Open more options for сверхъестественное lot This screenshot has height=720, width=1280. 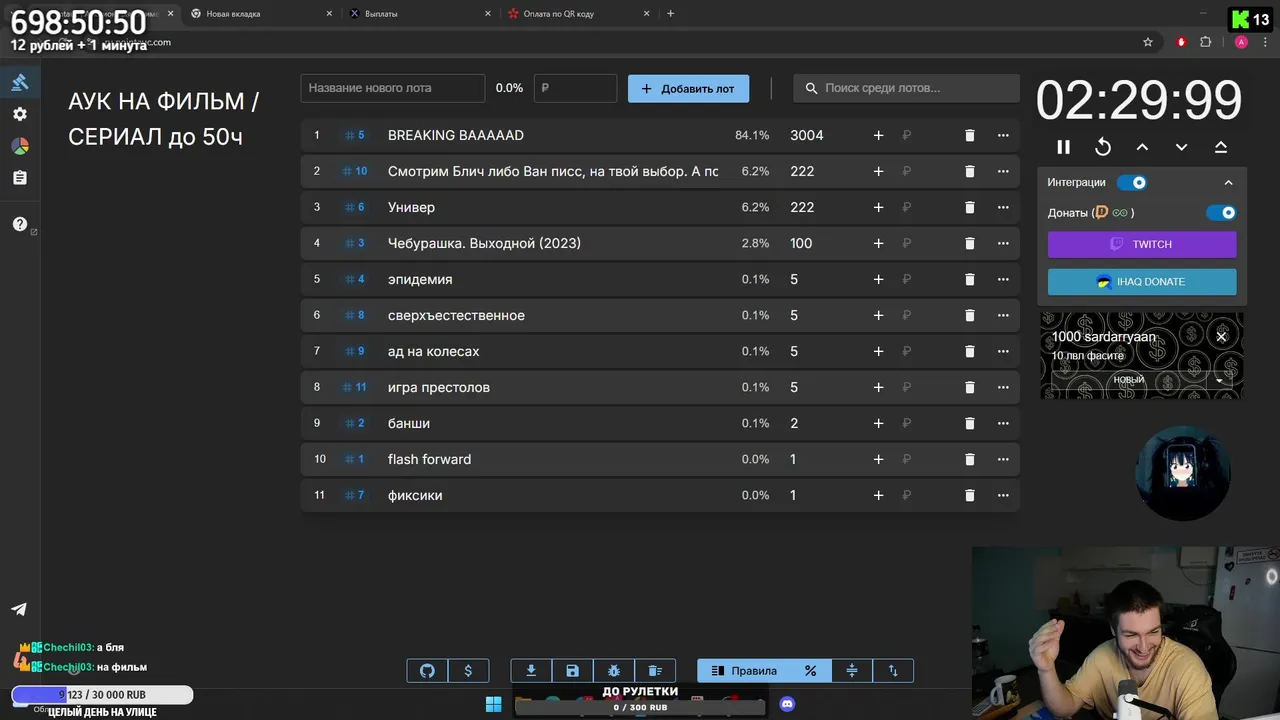[1003, 315]
